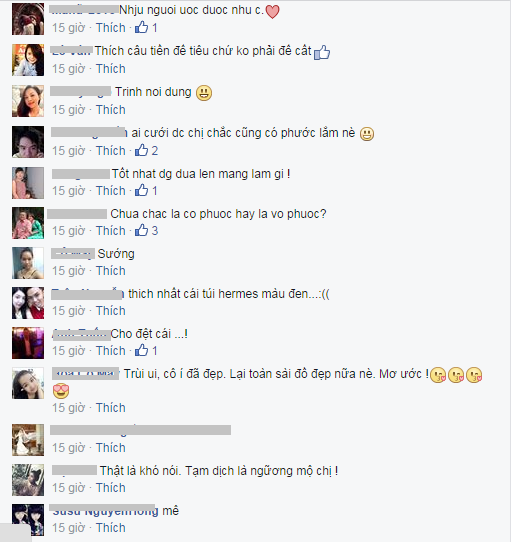Like the 'Sướng' comment via Thích
Image resolution: width=511 pixels, height=542 pixels.
(x=111, y=271)
